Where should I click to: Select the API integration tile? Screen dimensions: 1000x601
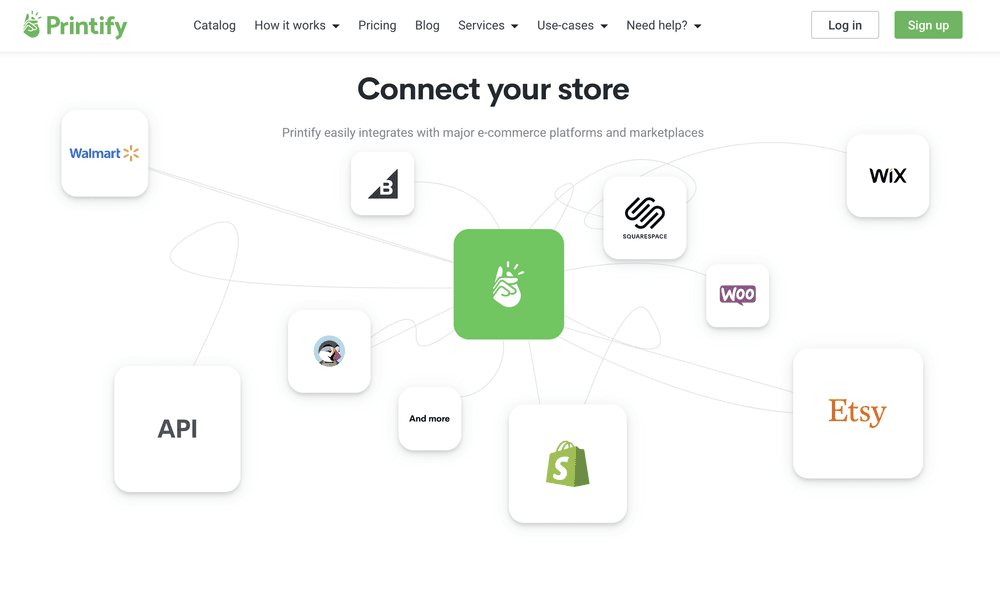click(x=177, y=429)
